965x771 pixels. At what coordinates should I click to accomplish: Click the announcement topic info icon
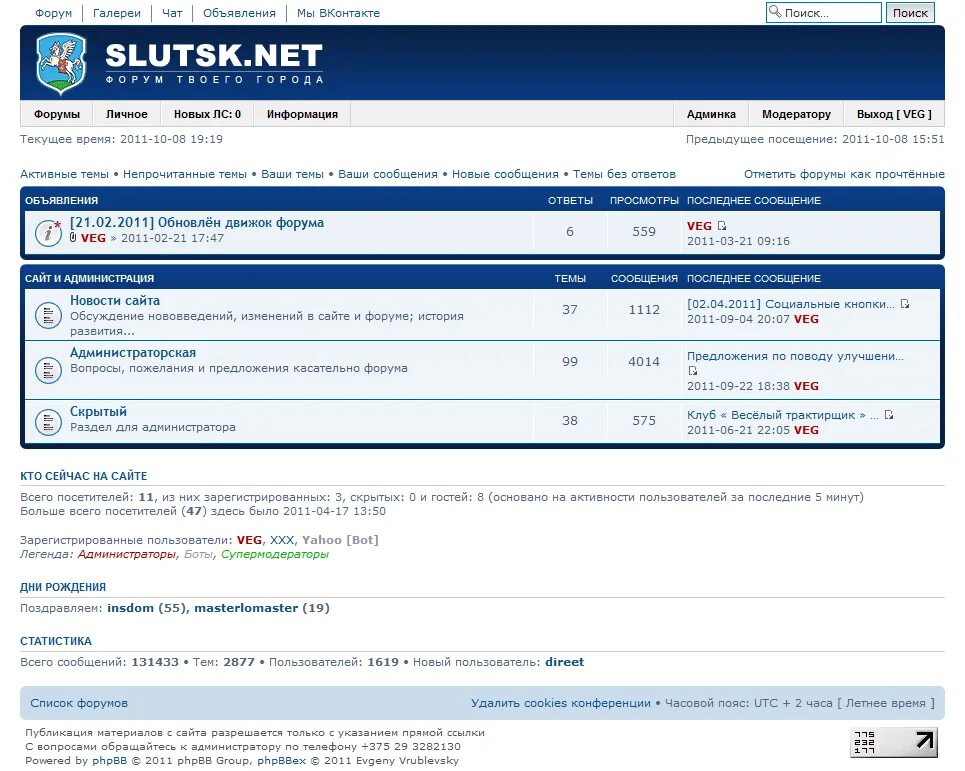click(48, 233)
